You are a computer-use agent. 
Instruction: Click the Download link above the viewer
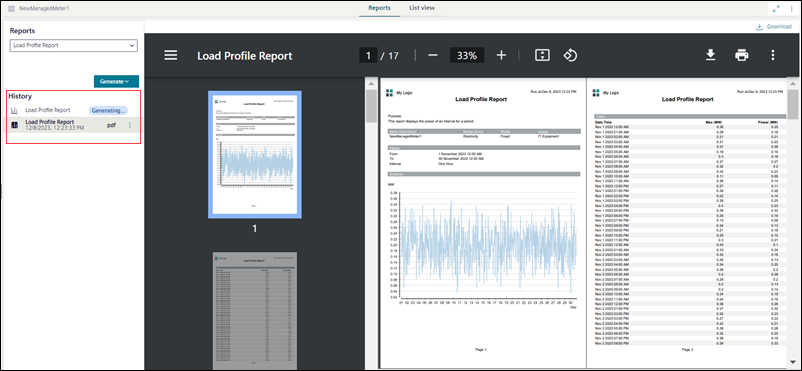(774, 27)
